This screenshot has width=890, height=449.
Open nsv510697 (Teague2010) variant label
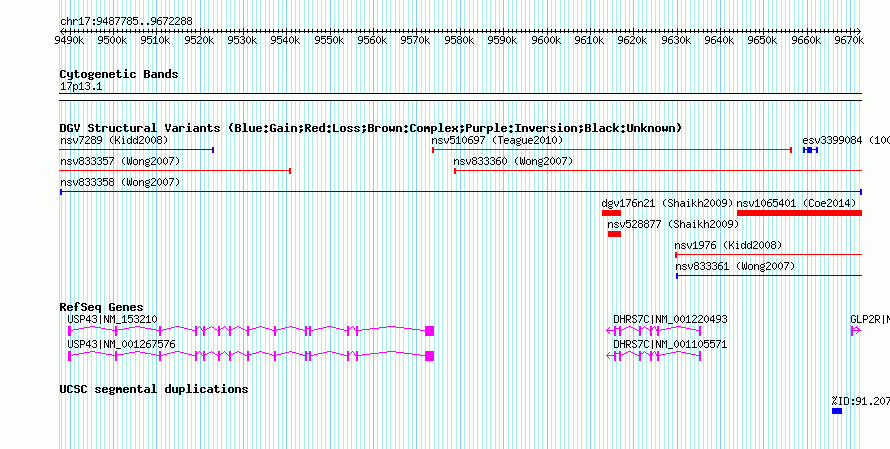click(497, 140)
